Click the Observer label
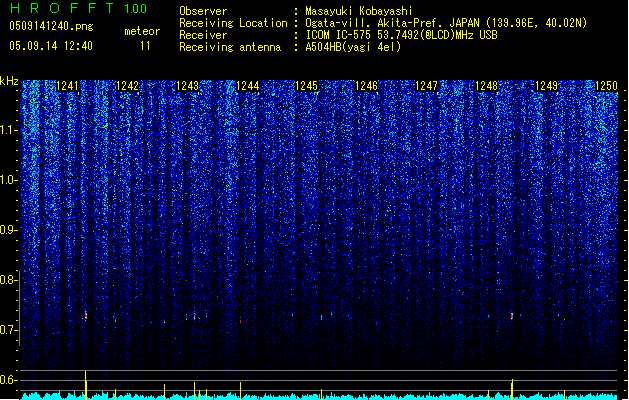The width and height of the screenshot is (629, 400). pyautogui.click(x=203, y=11)
